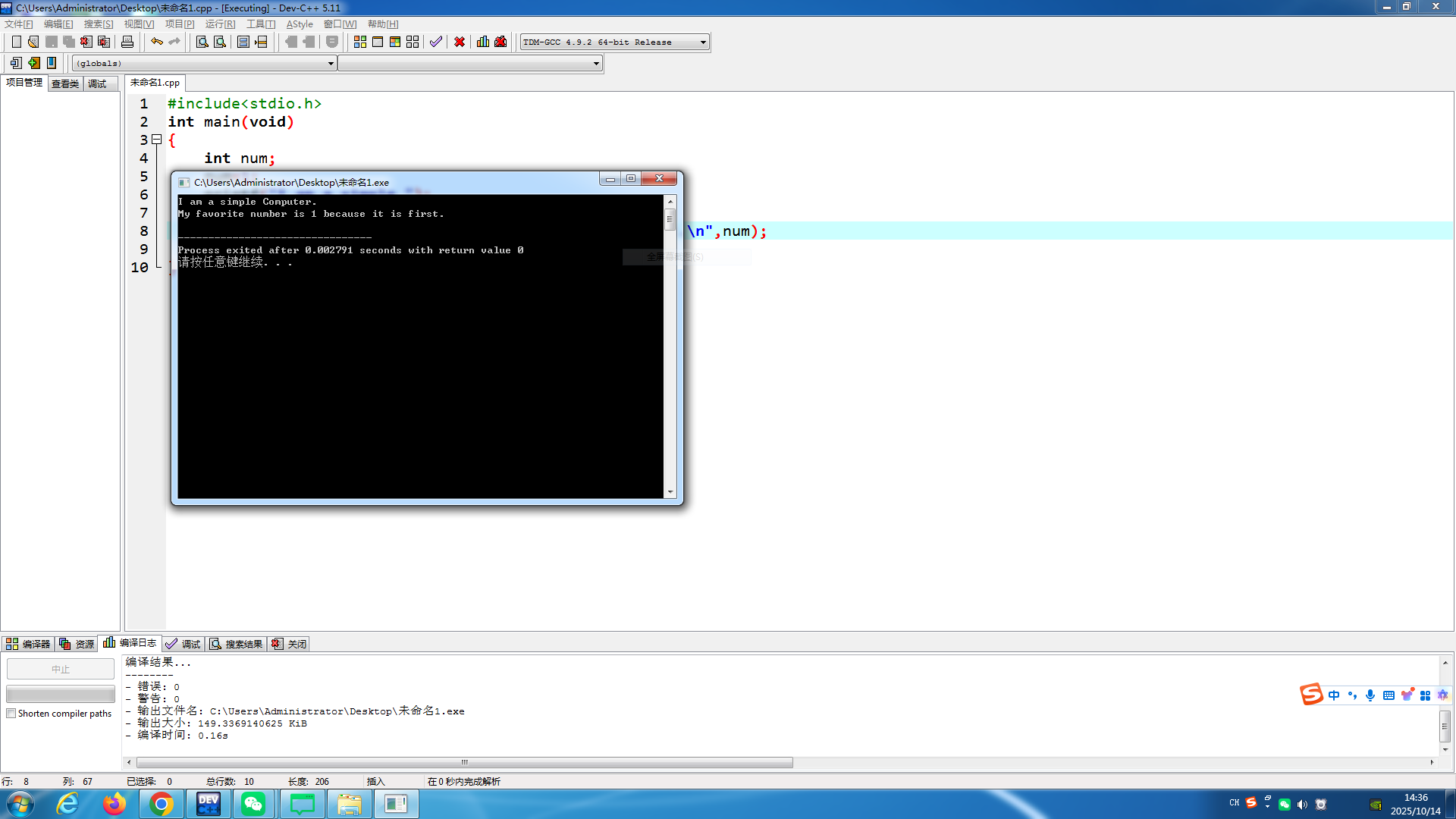This screenshot has height=819, width=1456.
Task: Click the New file toolbar icon
Action: click(x=16, y=42)
